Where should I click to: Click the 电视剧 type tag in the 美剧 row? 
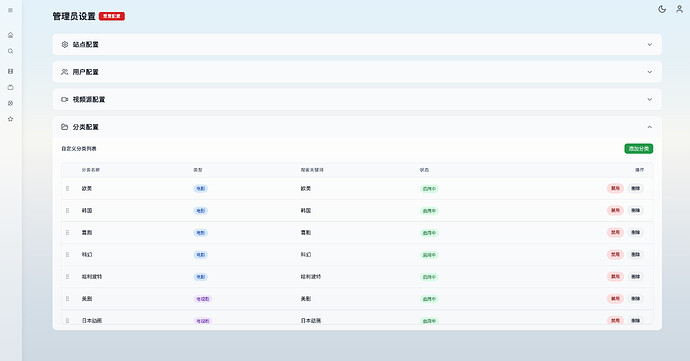[x=203, y=299]
